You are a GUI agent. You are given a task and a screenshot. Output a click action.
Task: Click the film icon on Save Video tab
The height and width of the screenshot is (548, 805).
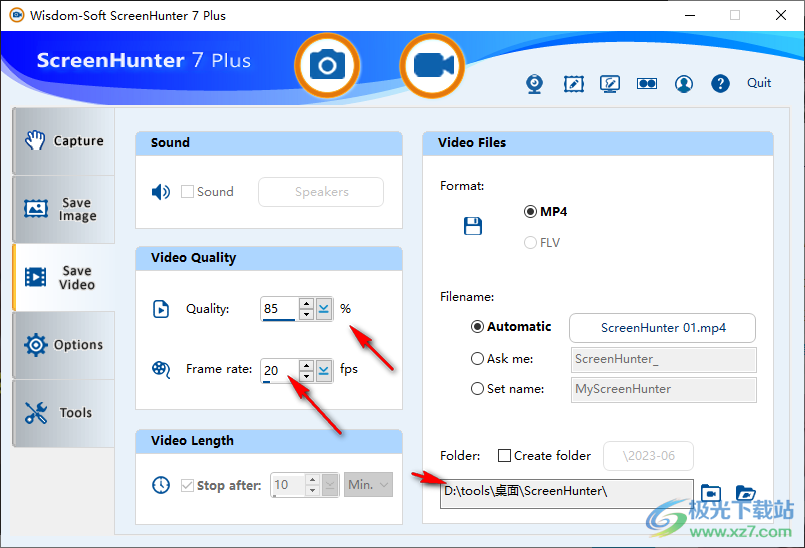[x=35, y=277]
